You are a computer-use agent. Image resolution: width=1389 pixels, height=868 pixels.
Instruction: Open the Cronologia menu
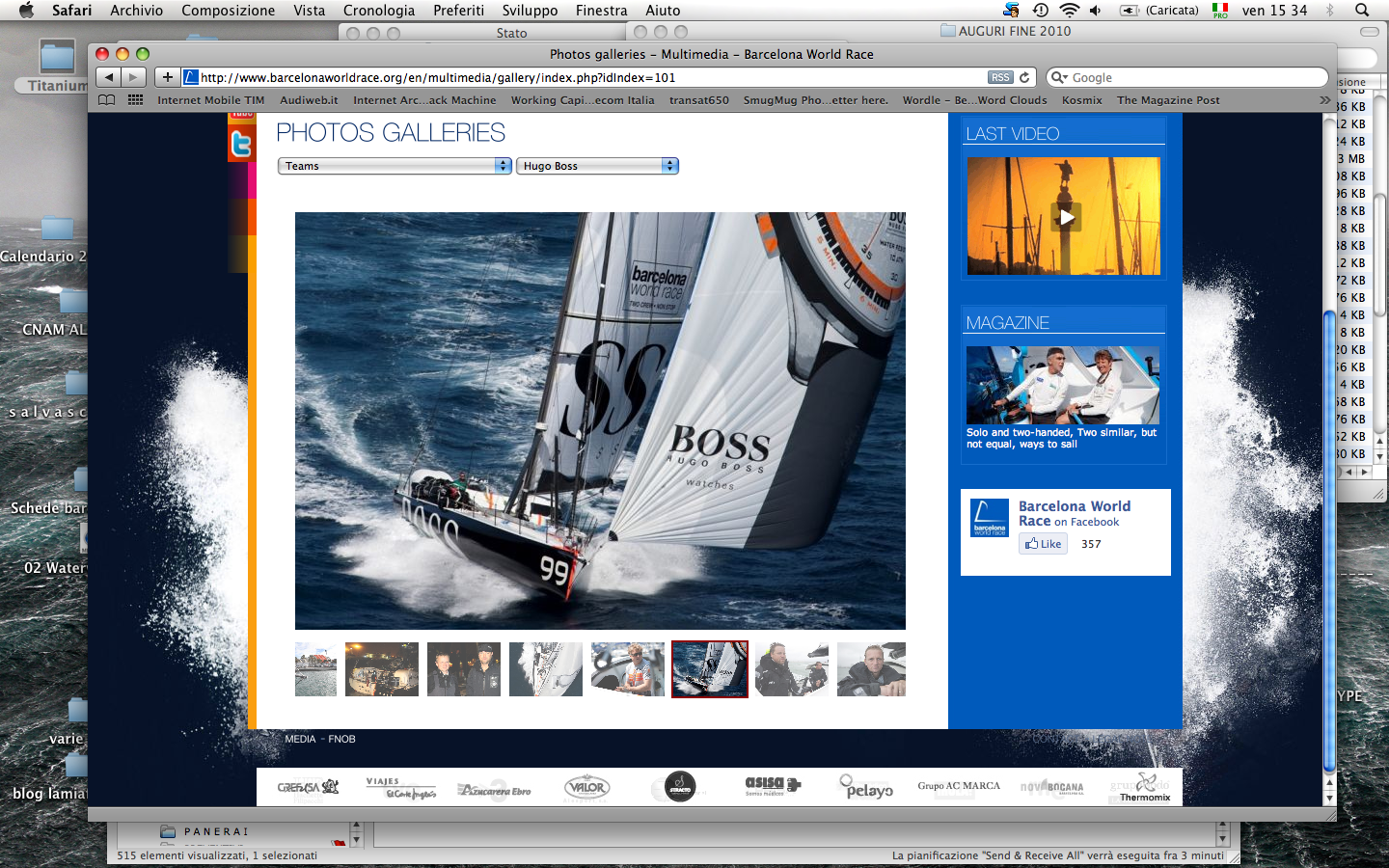coord(379,10)
